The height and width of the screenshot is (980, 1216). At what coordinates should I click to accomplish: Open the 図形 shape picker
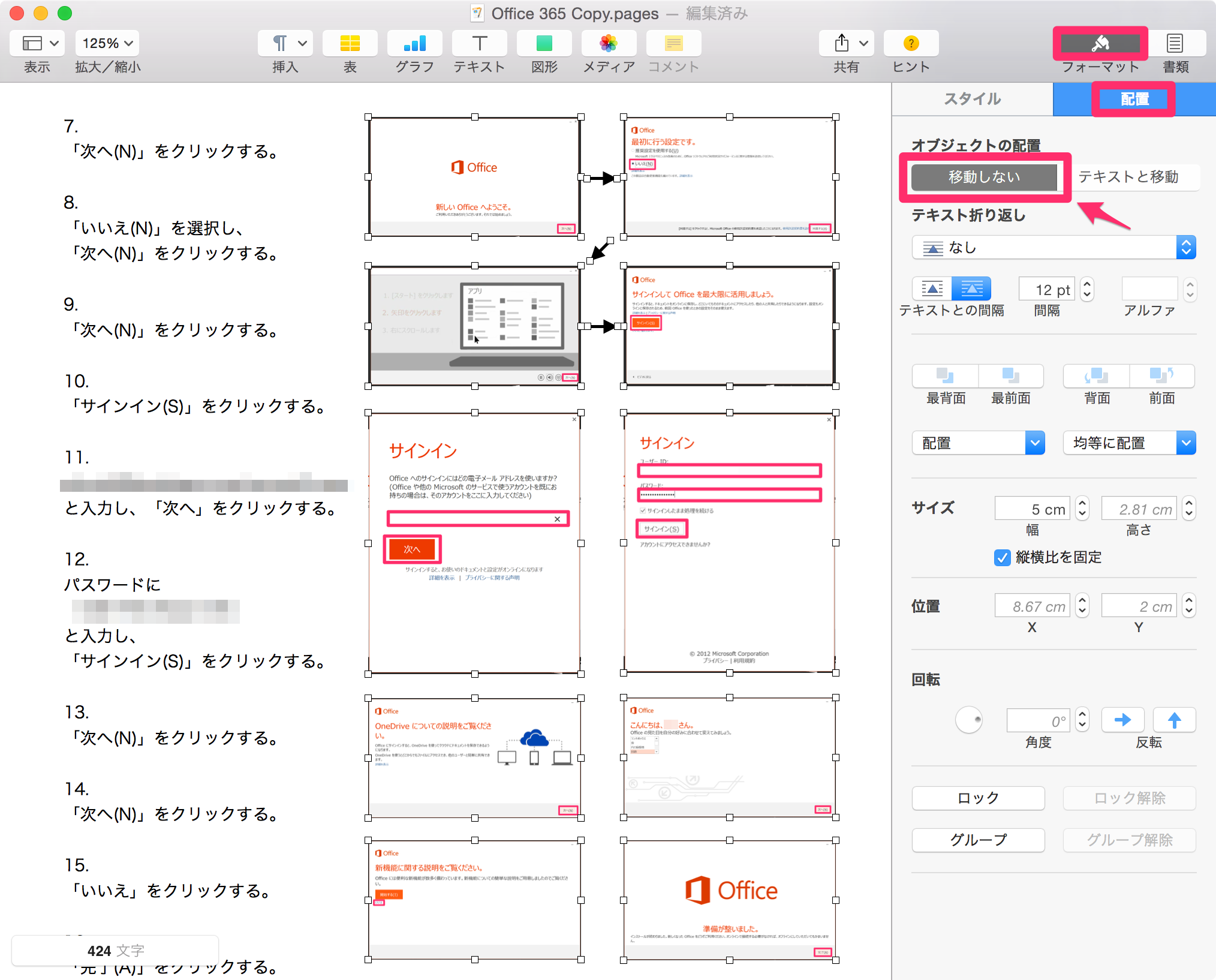pyautogui.click(x=544, y=43)
